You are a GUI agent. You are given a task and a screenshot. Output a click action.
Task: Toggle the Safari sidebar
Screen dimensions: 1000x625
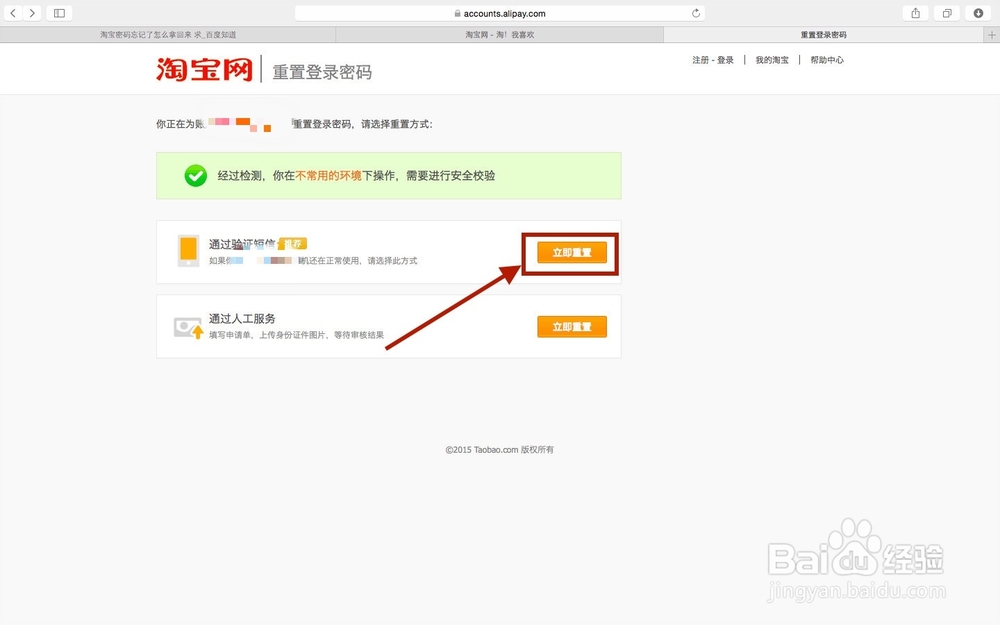click(x=59, y=13)
